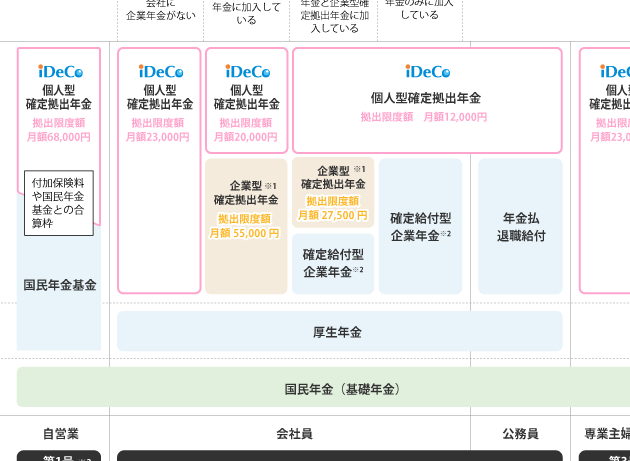Image resolution: width=630 pixels, height=461 pixels.
Task: Click the orange 月額 55,000 円 limit
Action: pyautogui.click(x=244, y=233)
